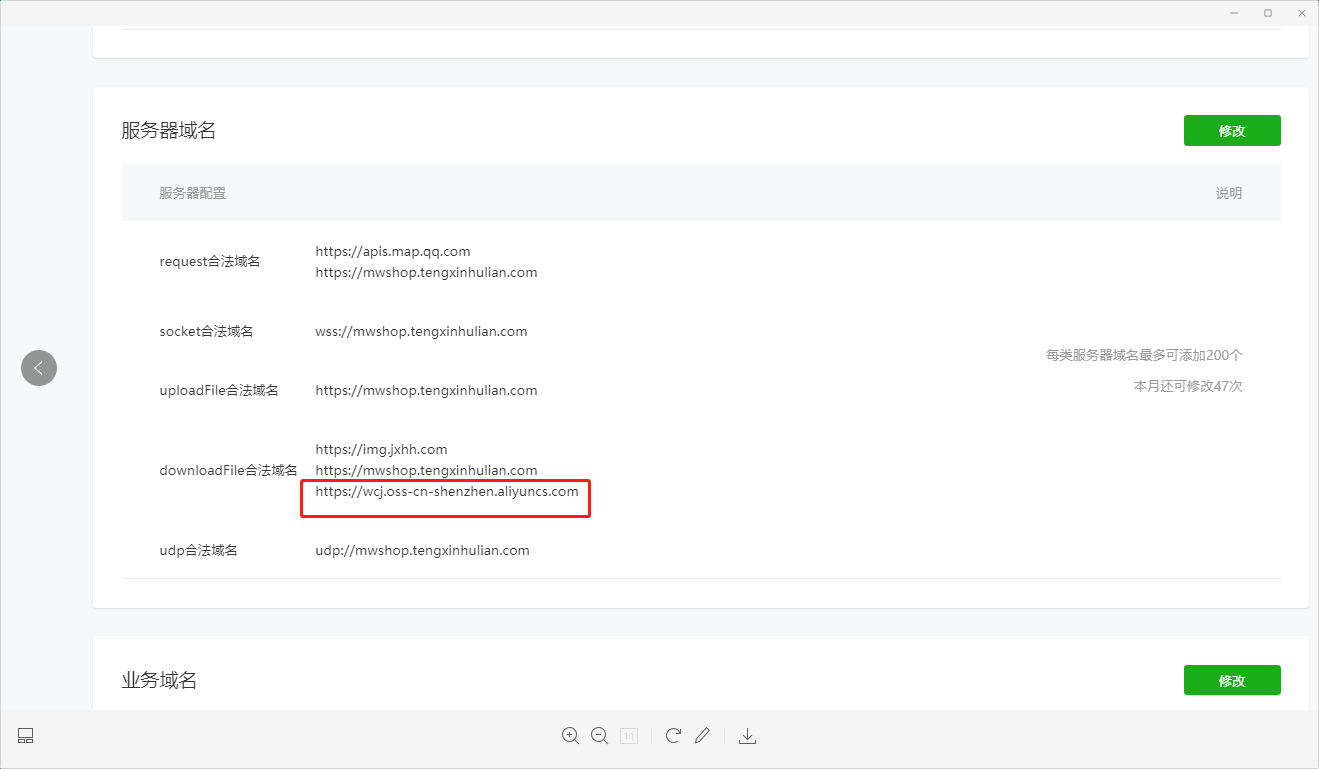The image size is (1319, 769).
Task: Click the 服务器域名 section heading
Action: point(169,131)
